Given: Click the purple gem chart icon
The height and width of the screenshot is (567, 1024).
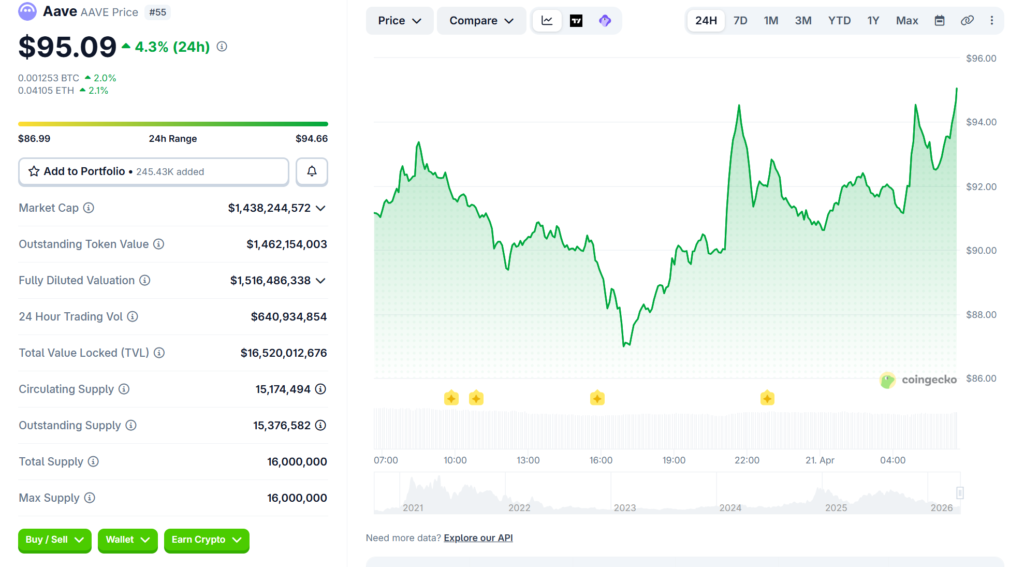Looking at the screenshot, I should point(605,21).
